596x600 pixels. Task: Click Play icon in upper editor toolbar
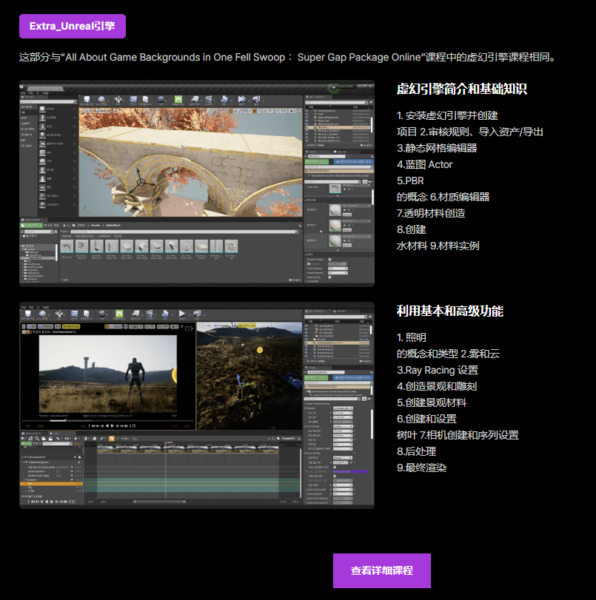click(241, 99)
